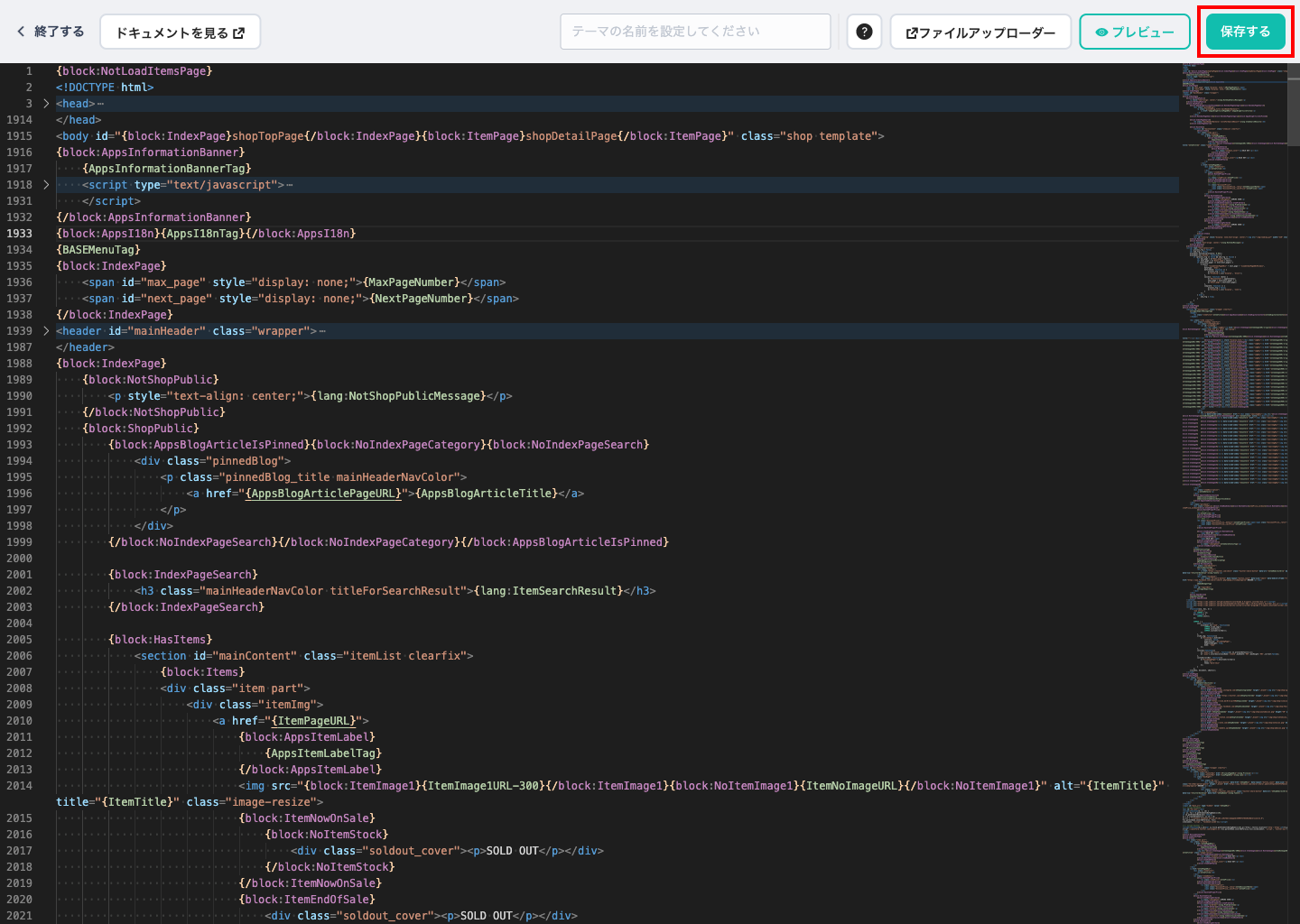Open ファイルアップローダー file uploader
Viewport: 1300px width, 924px height.
pyautogui.click(x=980, y=32)
